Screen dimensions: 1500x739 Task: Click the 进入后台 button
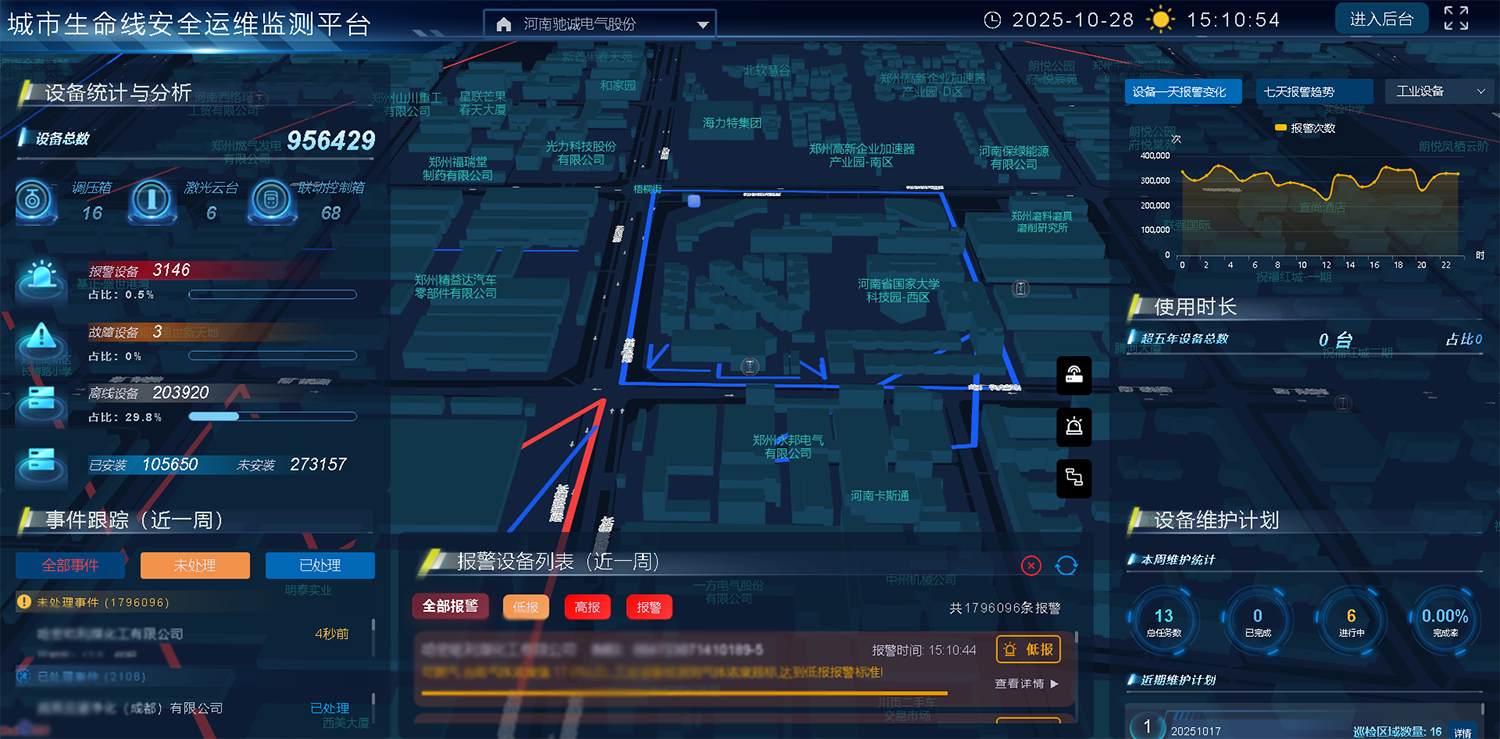[1381, 19]
